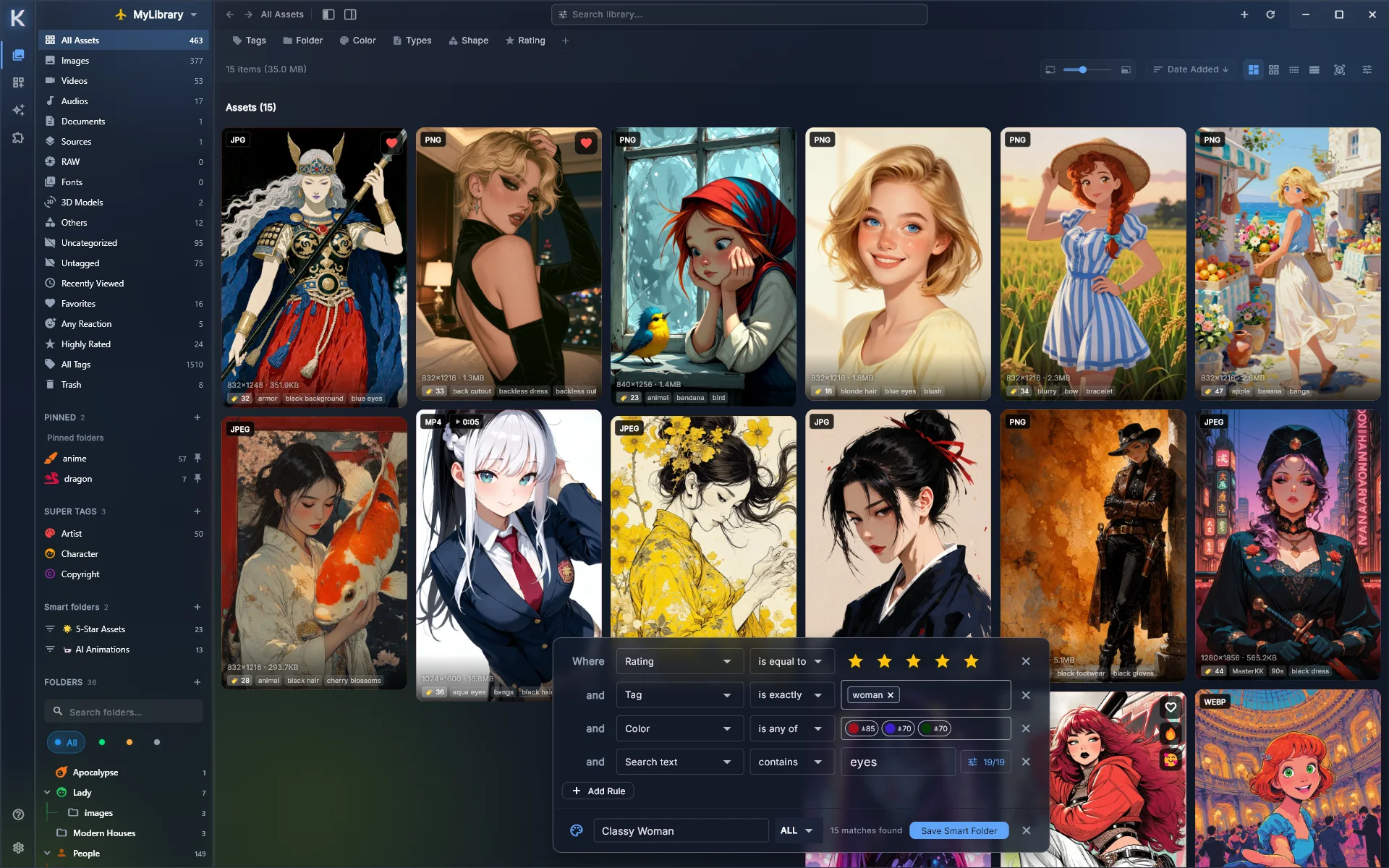Open the Tags filter tab
Viewport: 1389px width, 868px height.
click(250, 41)
